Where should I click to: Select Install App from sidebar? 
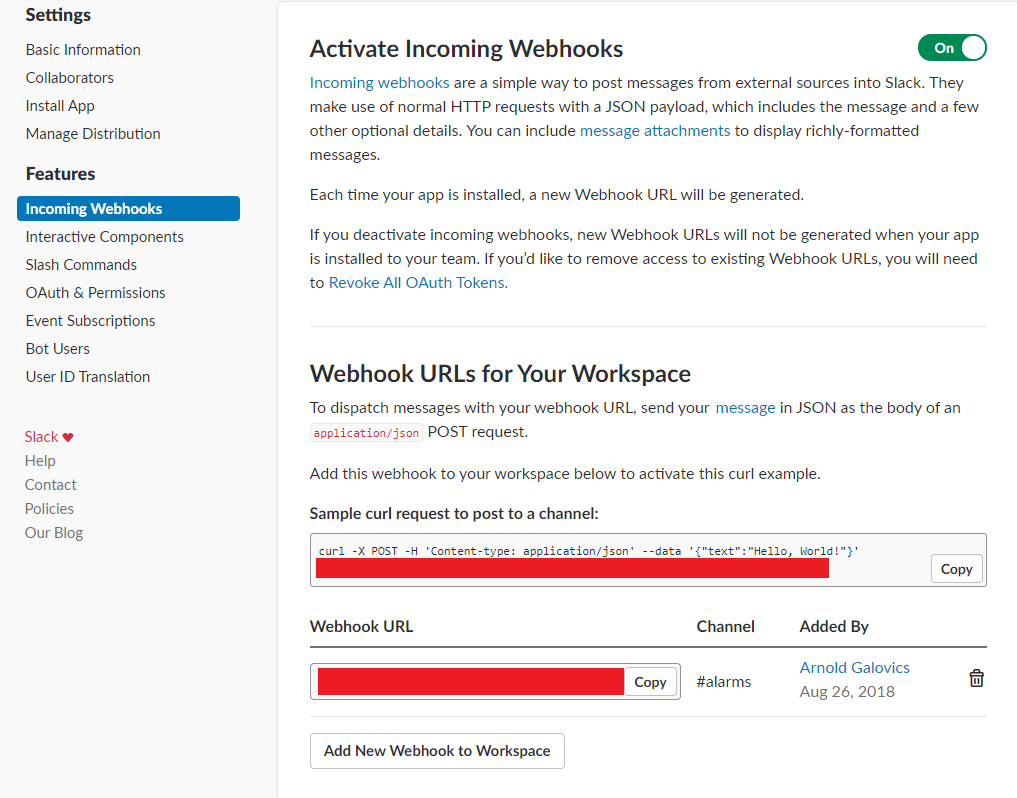tap(60, 106)
